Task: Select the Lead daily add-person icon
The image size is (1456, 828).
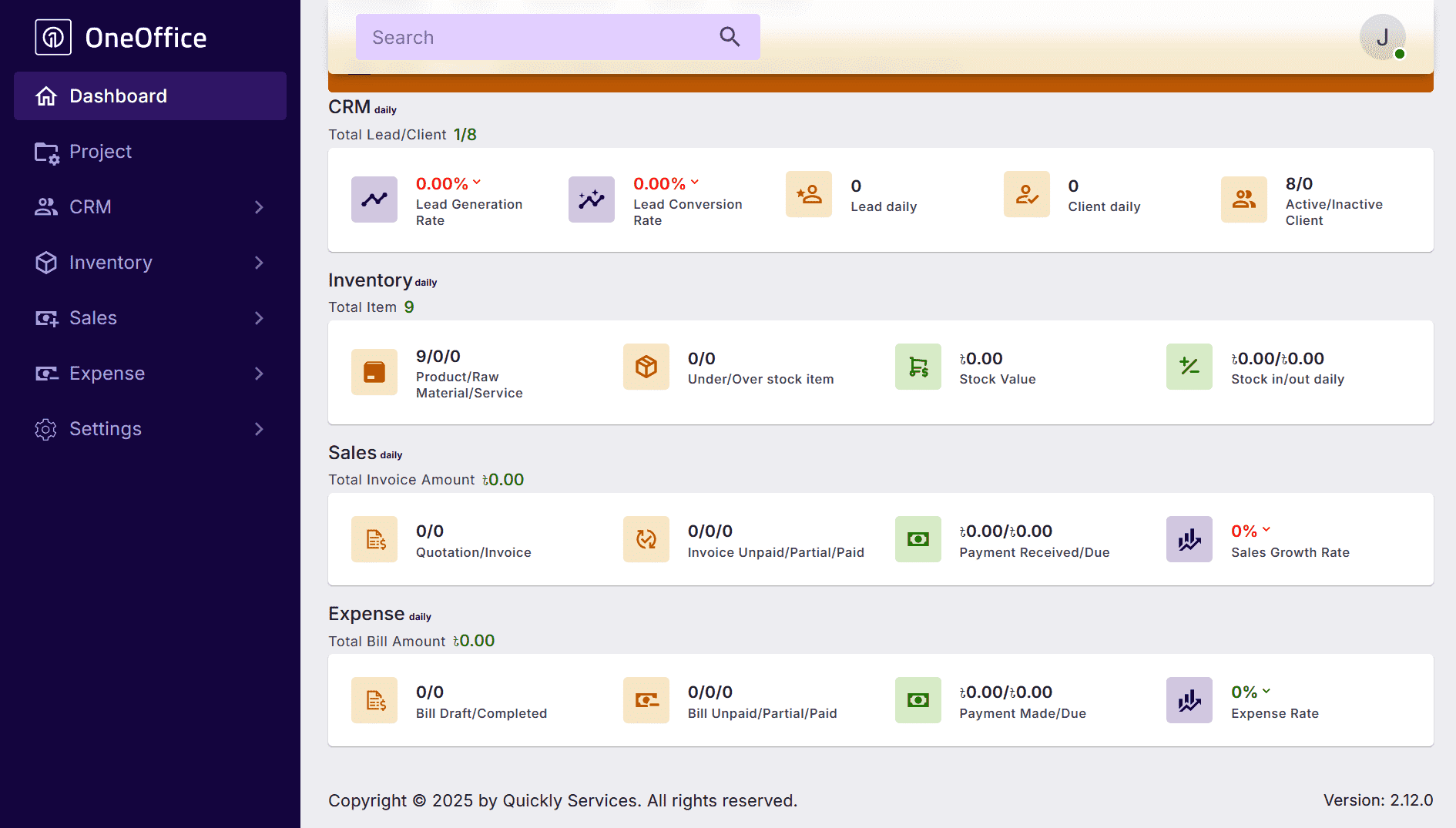Action: (x=808, y=195)
